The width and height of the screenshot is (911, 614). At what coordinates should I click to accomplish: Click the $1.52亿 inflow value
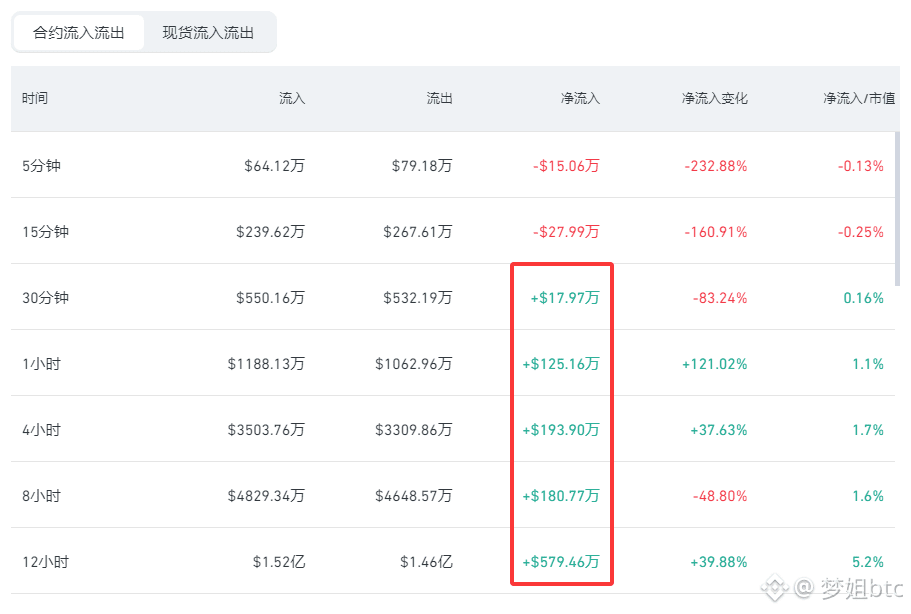click(x=279, y=562)
